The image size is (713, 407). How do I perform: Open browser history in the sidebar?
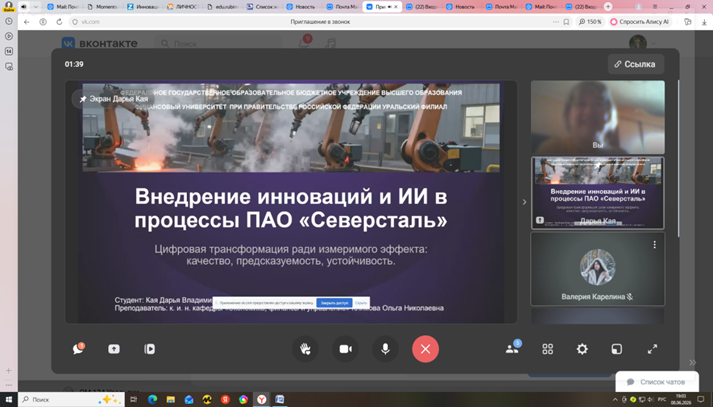(x=9, y=21)
